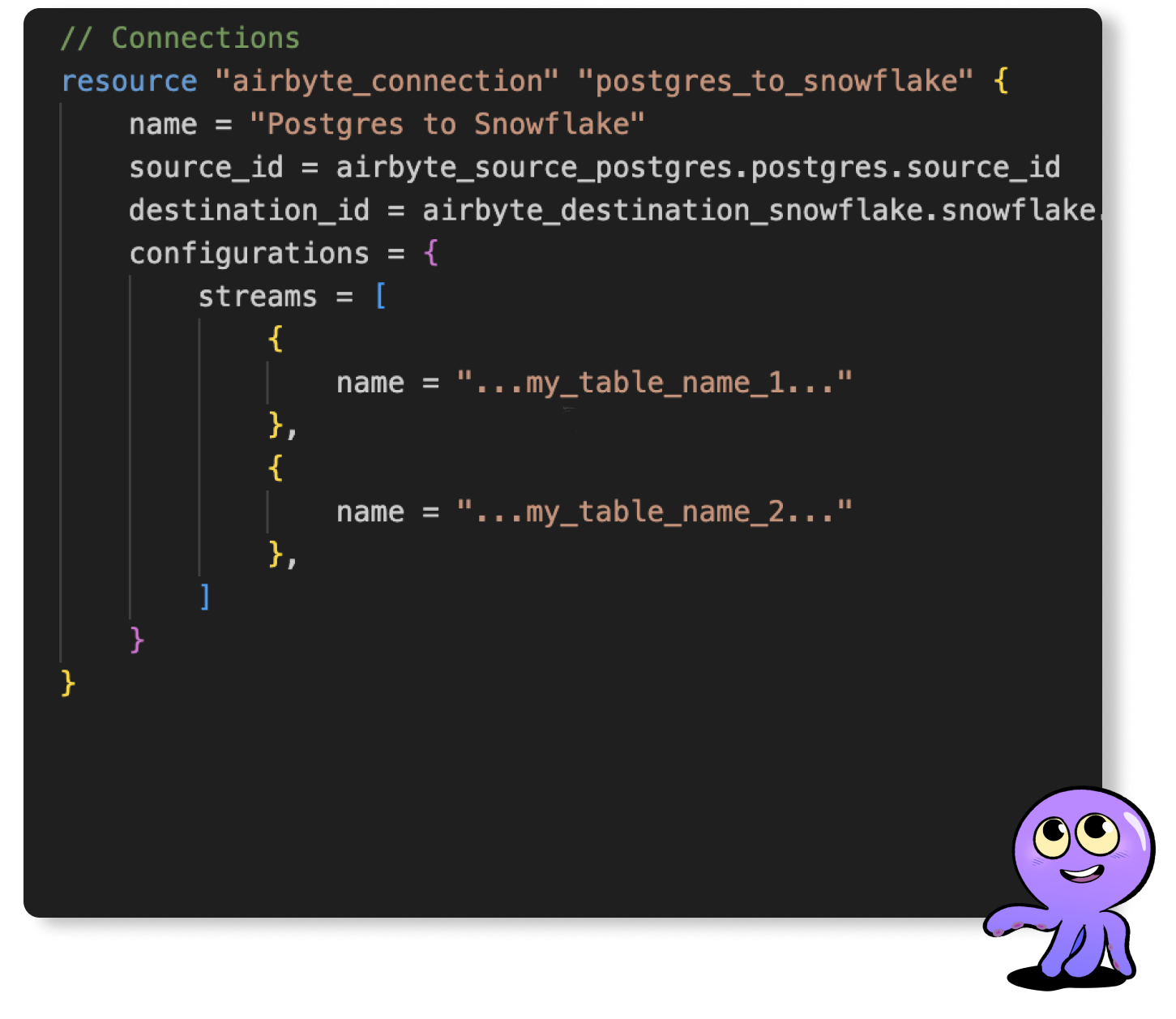The width and height of the screenshot is (1176, 1019).
Task: Click the purple octopus mascot
Action: tap(1070, 888)
